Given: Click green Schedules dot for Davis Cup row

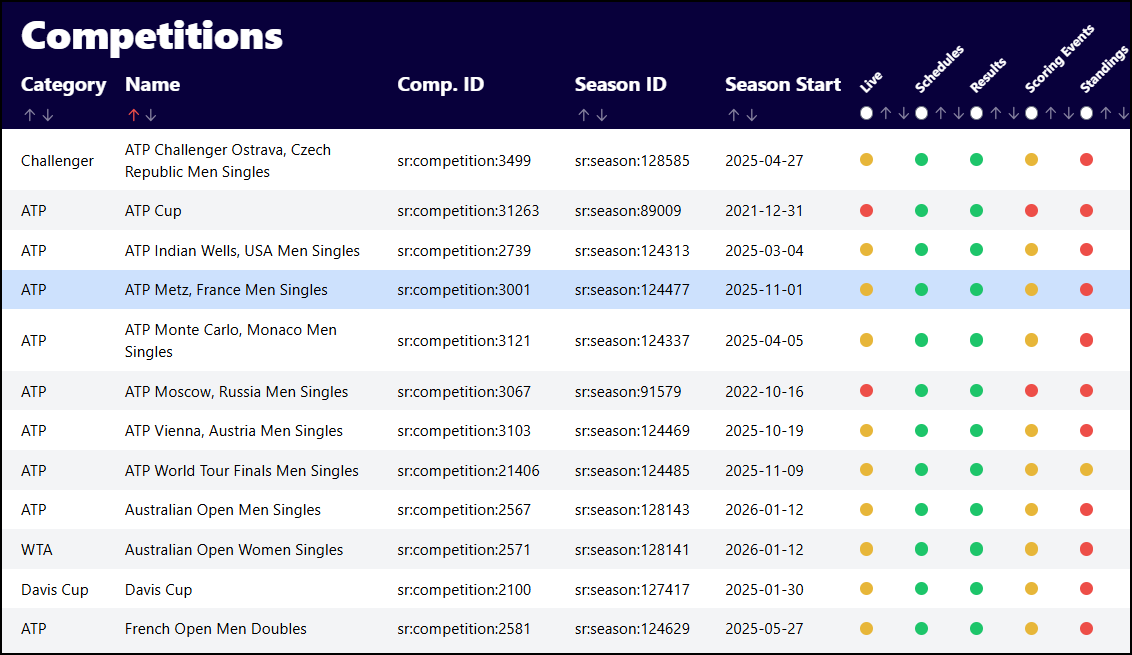Looking at the screenshot, I should click(x=921, y=589).
